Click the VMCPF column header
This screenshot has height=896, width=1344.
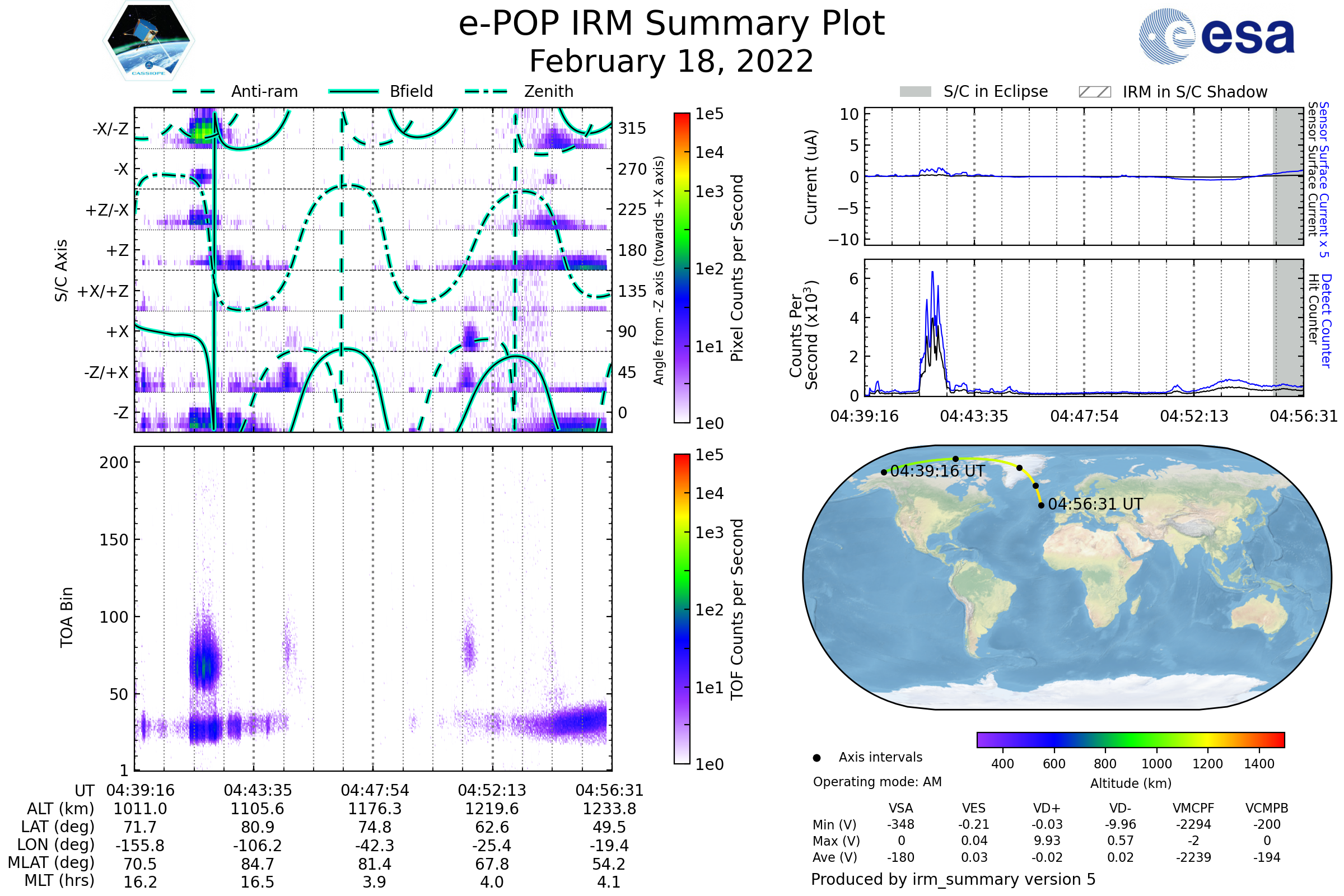(1193, 808)
